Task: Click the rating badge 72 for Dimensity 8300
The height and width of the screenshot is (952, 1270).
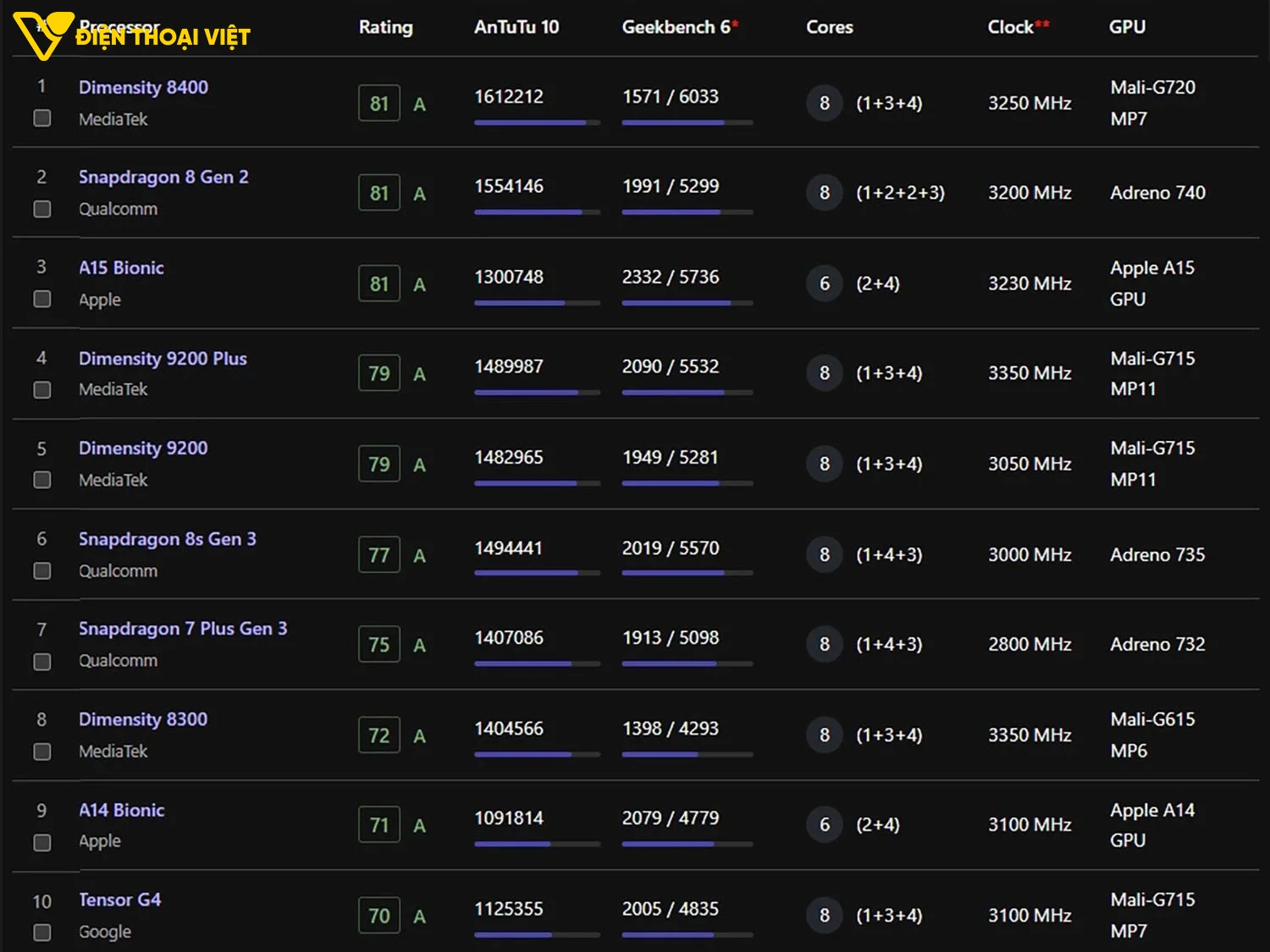Action: point(378,735)
